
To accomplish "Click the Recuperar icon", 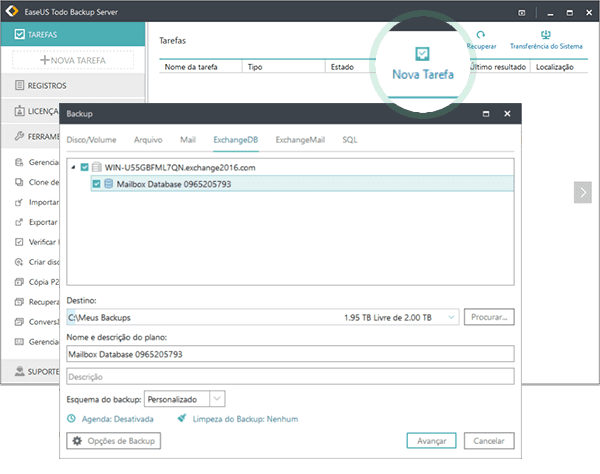I will click(x=481, y=35).
